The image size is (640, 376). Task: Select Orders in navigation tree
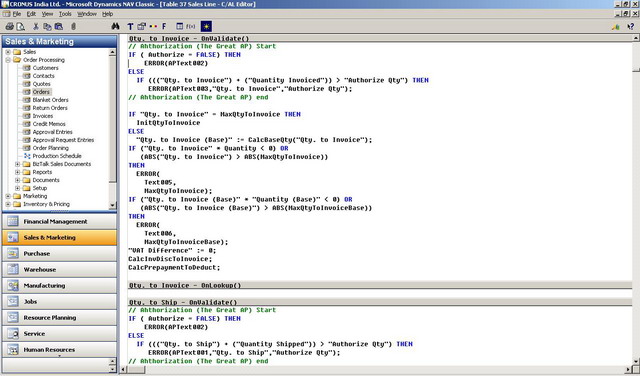tap(41, 92)
